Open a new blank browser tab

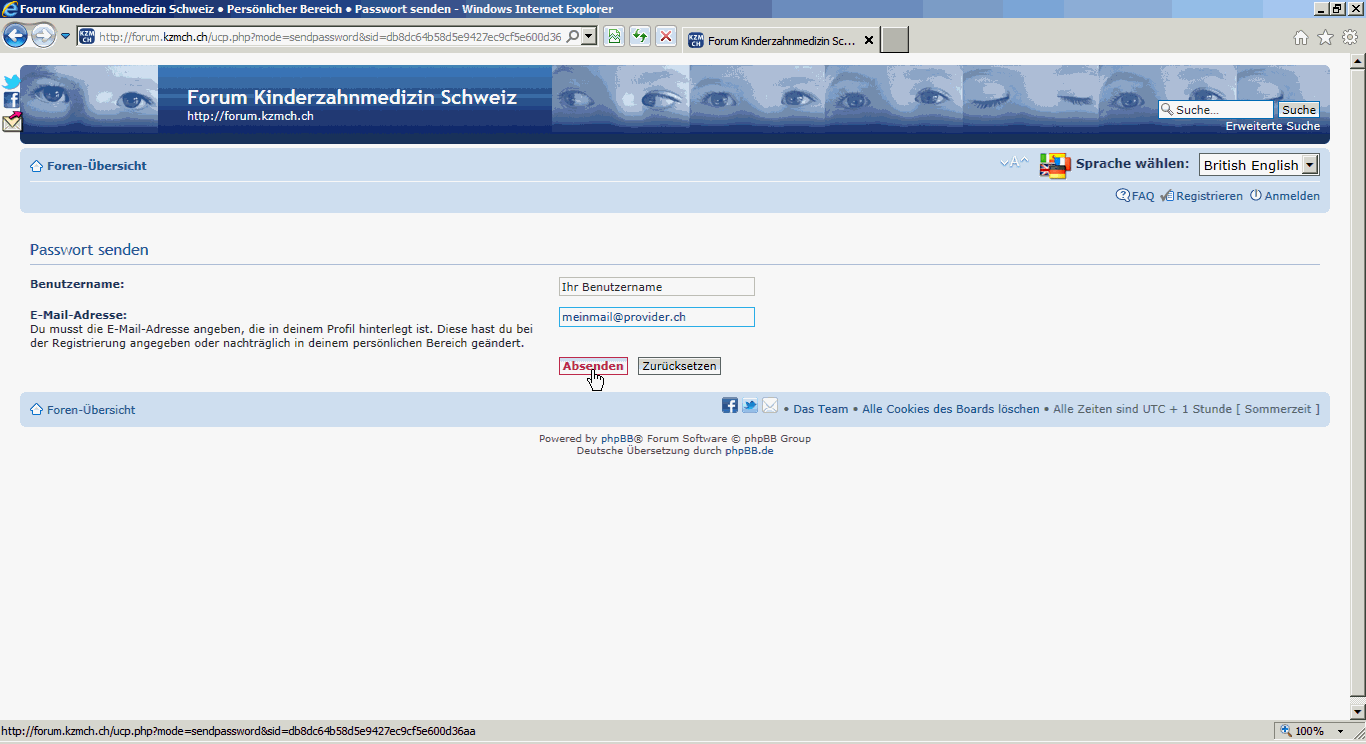(x=895, y=40)
